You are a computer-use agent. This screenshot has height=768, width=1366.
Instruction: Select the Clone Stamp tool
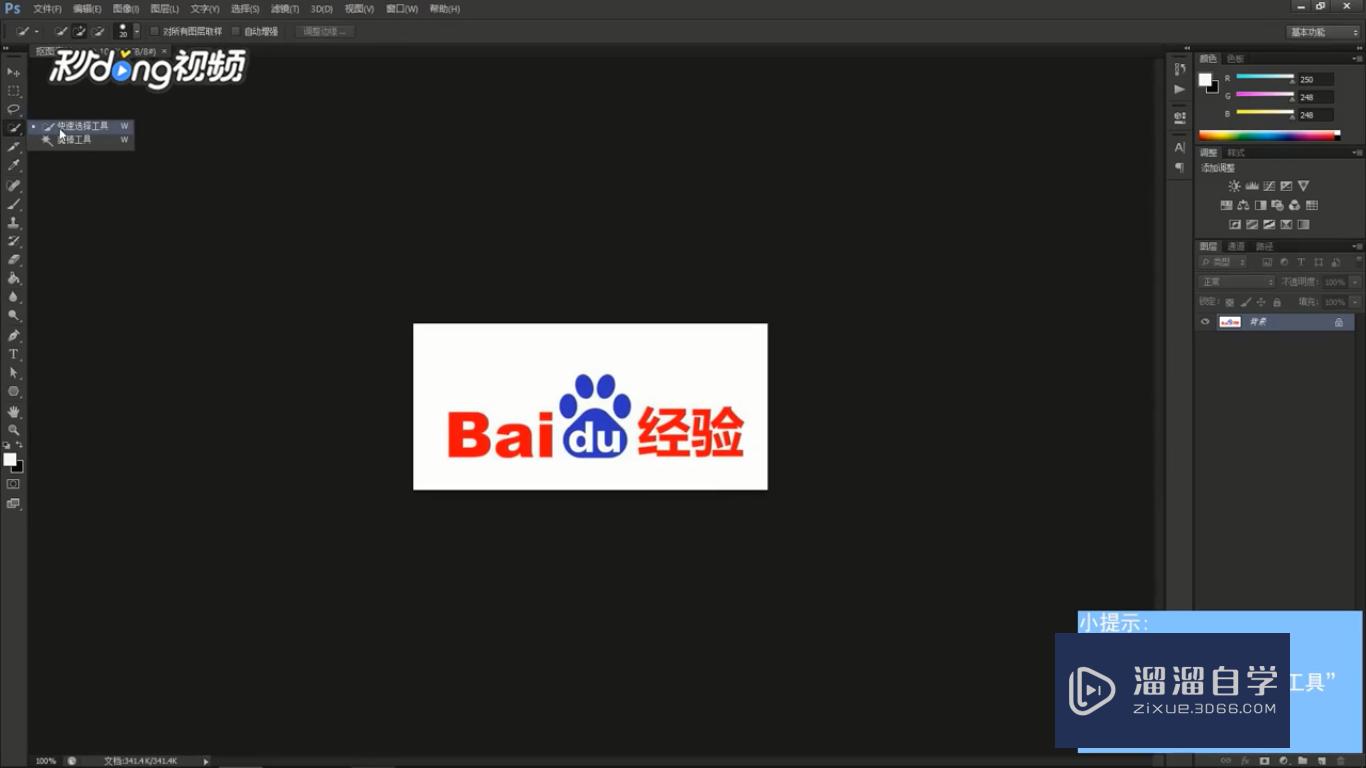coord(13,223)
